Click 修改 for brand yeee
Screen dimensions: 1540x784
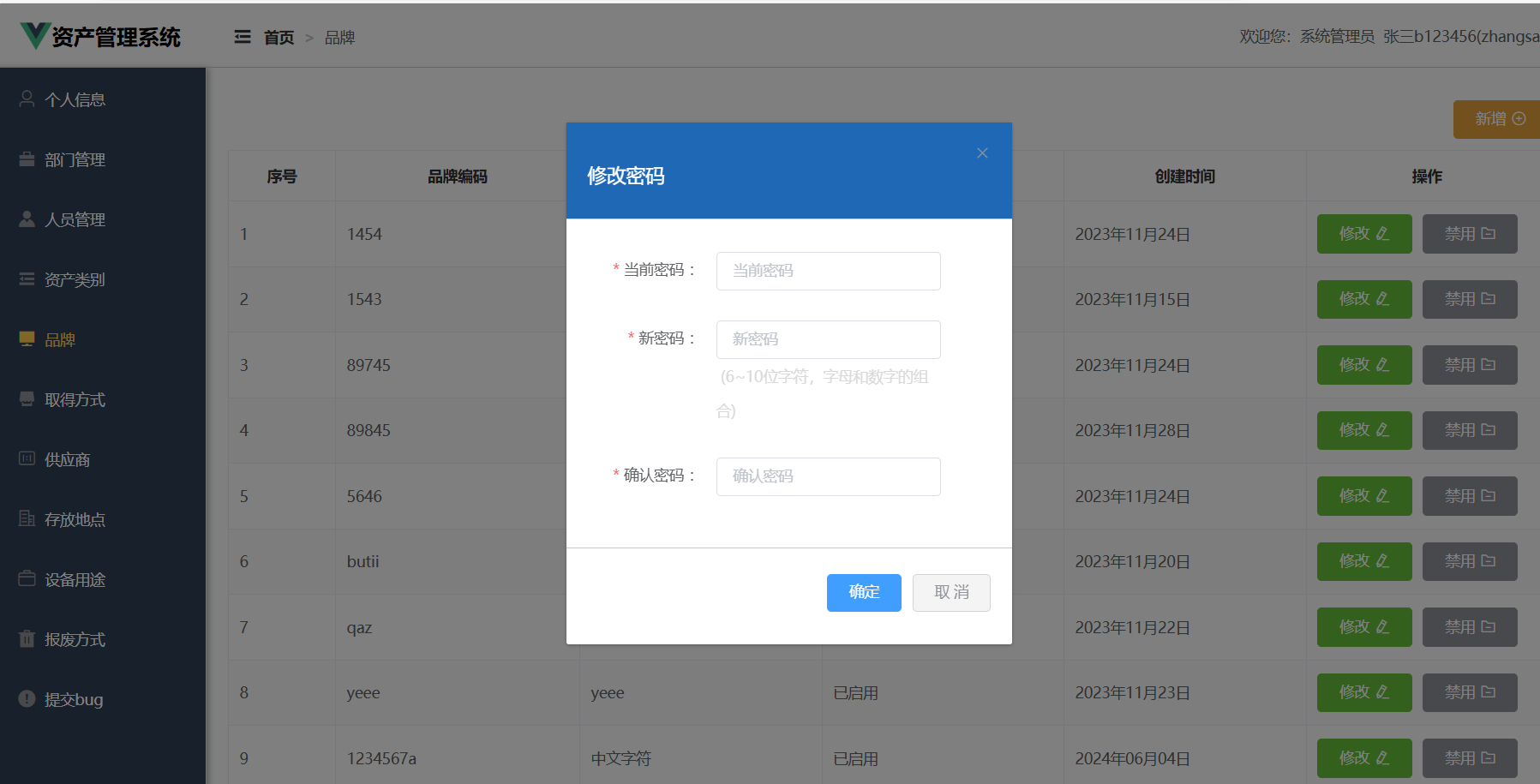[x=1364, y=692]
